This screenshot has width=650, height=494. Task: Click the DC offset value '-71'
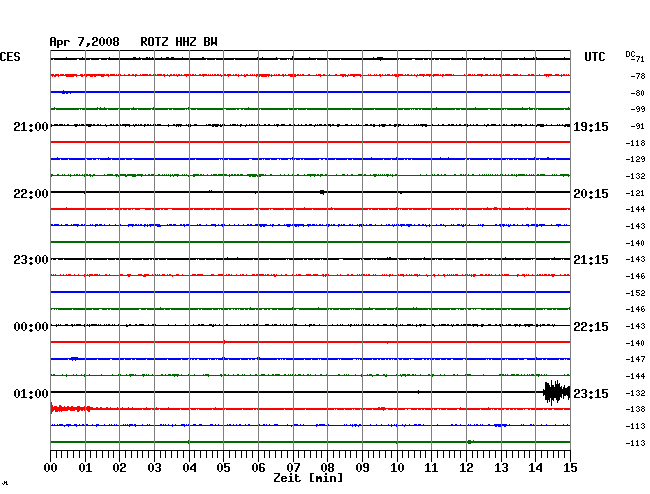pos(639,59)
